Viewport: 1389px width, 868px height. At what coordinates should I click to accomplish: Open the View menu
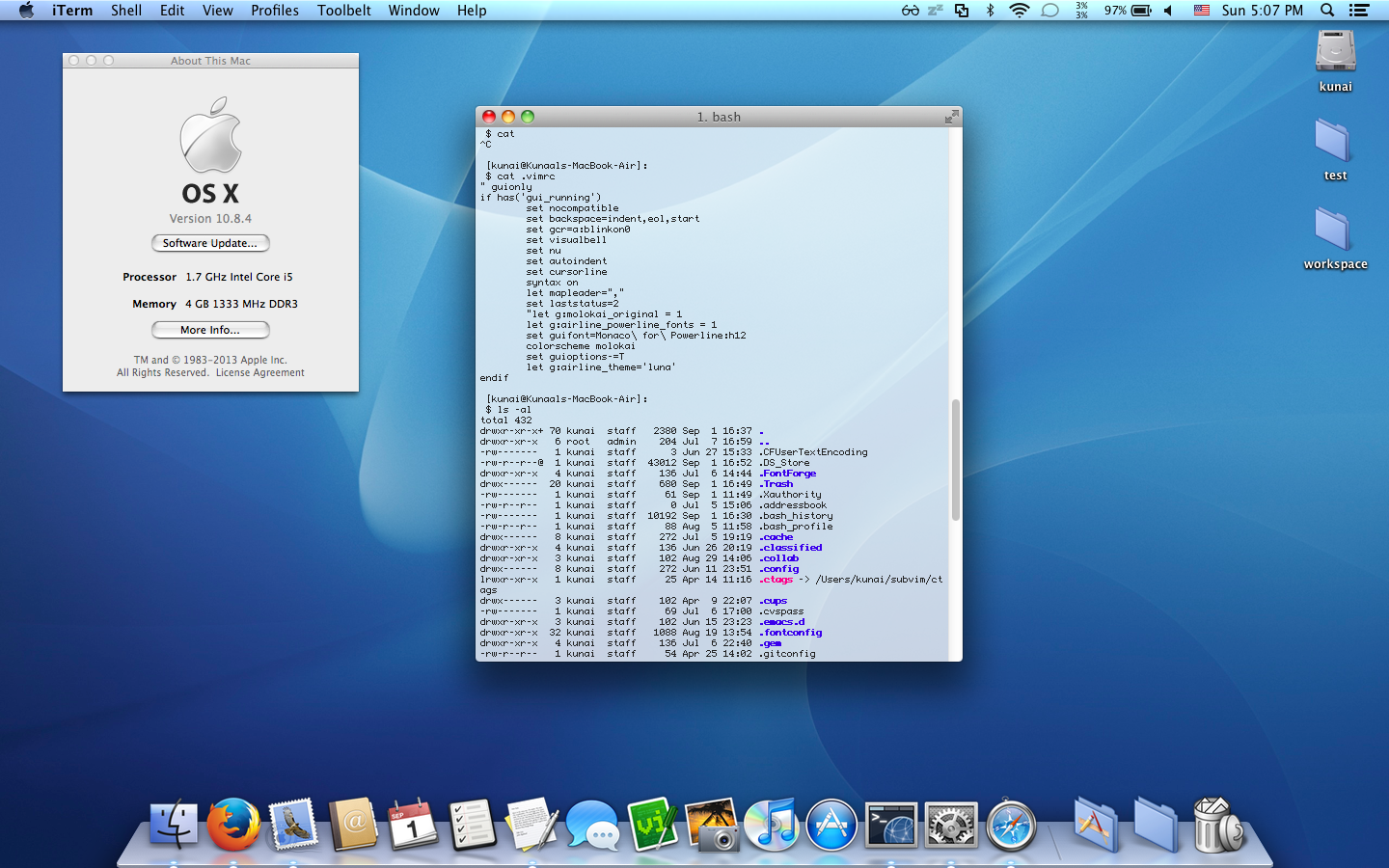pos(218,11)
